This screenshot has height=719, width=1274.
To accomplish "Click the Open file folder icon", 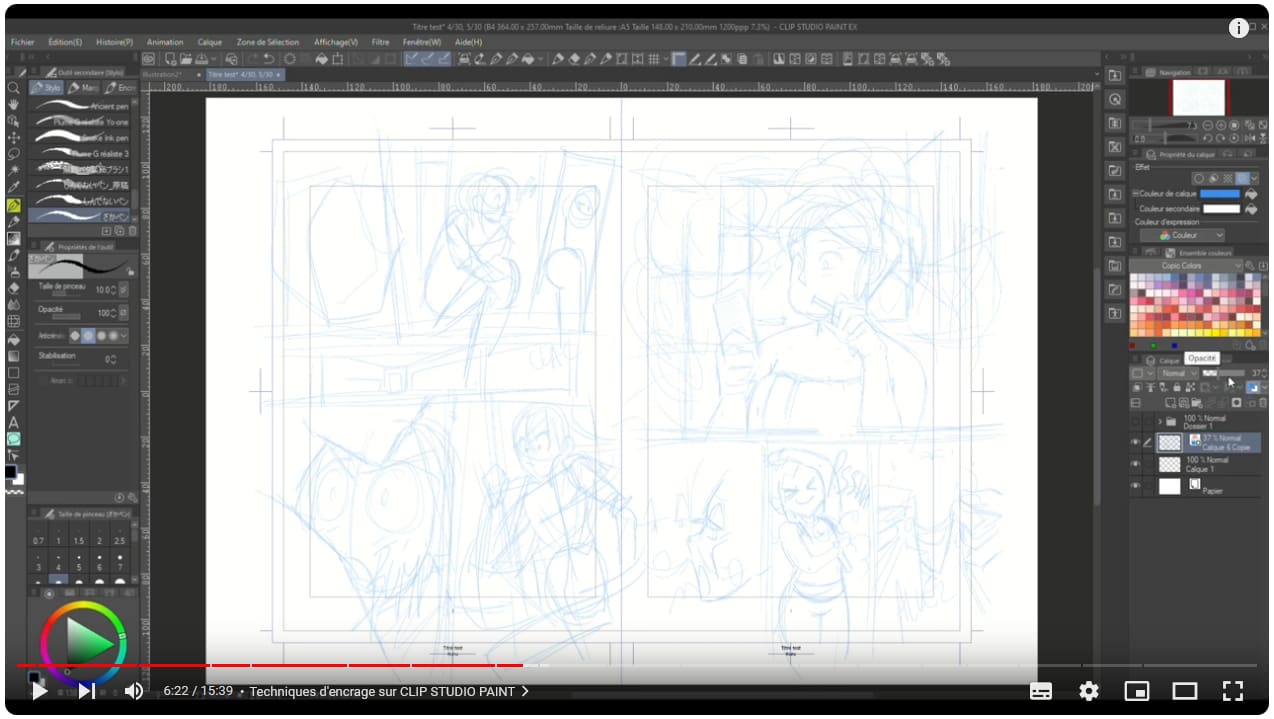I will [x=186, y=59].
